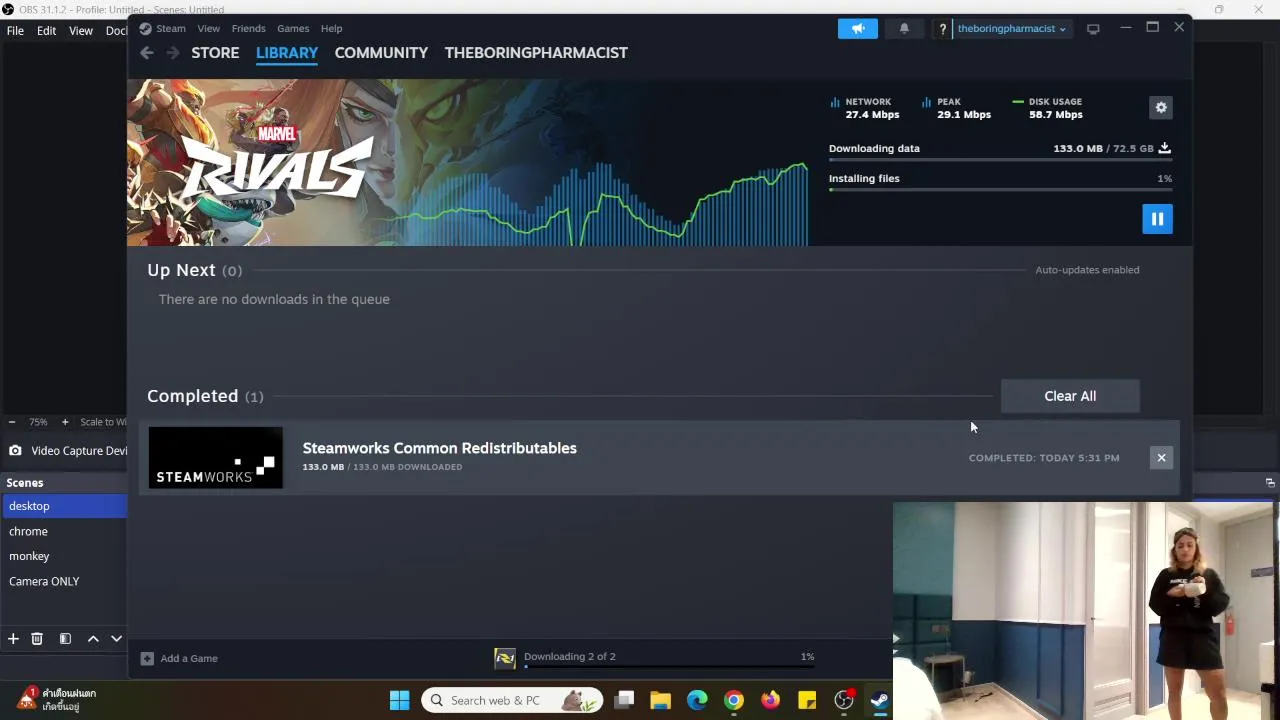Click the Downloading data progress bar
The height and width of the screenshot is (720, 1280).
click(x=1000, y=160)
